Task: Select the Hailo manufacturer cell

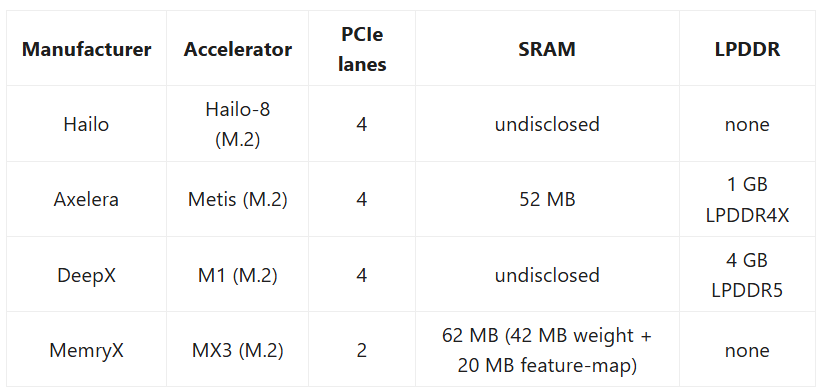Action: point(86,124)
